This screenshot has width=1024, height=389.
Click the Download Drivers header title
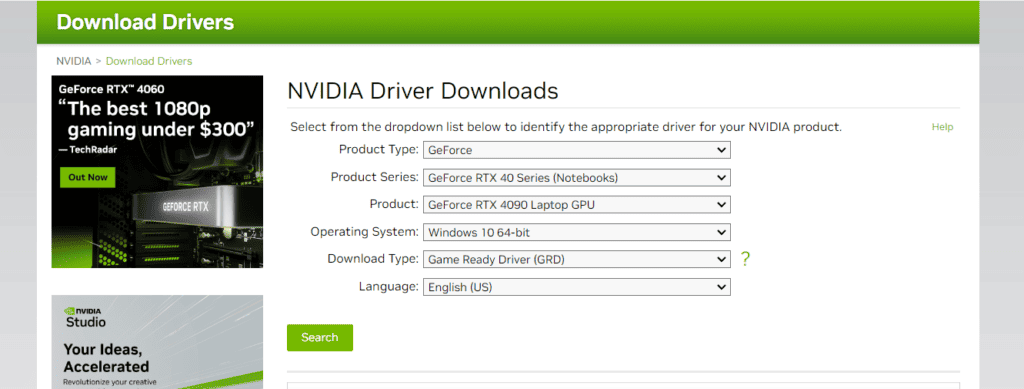[145, 22]
